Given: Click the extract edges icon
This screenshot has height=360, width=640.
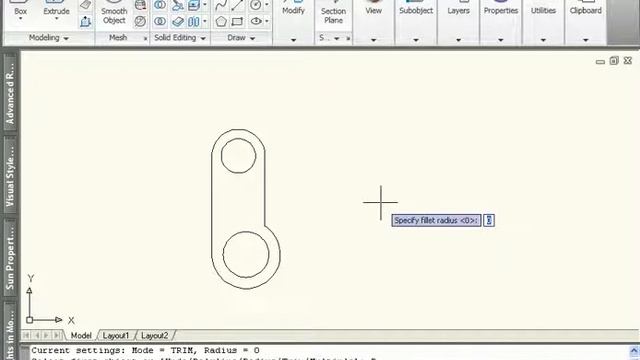Looking at the screenshot, I should (x=194, y=5).
